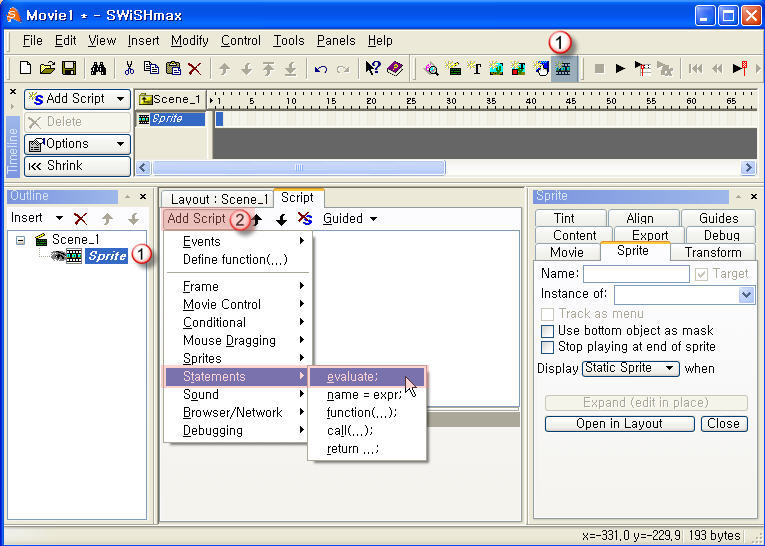Screen dimensions: 765x546
Task: Click the Define function(...) entry
Action: (238, 260)
